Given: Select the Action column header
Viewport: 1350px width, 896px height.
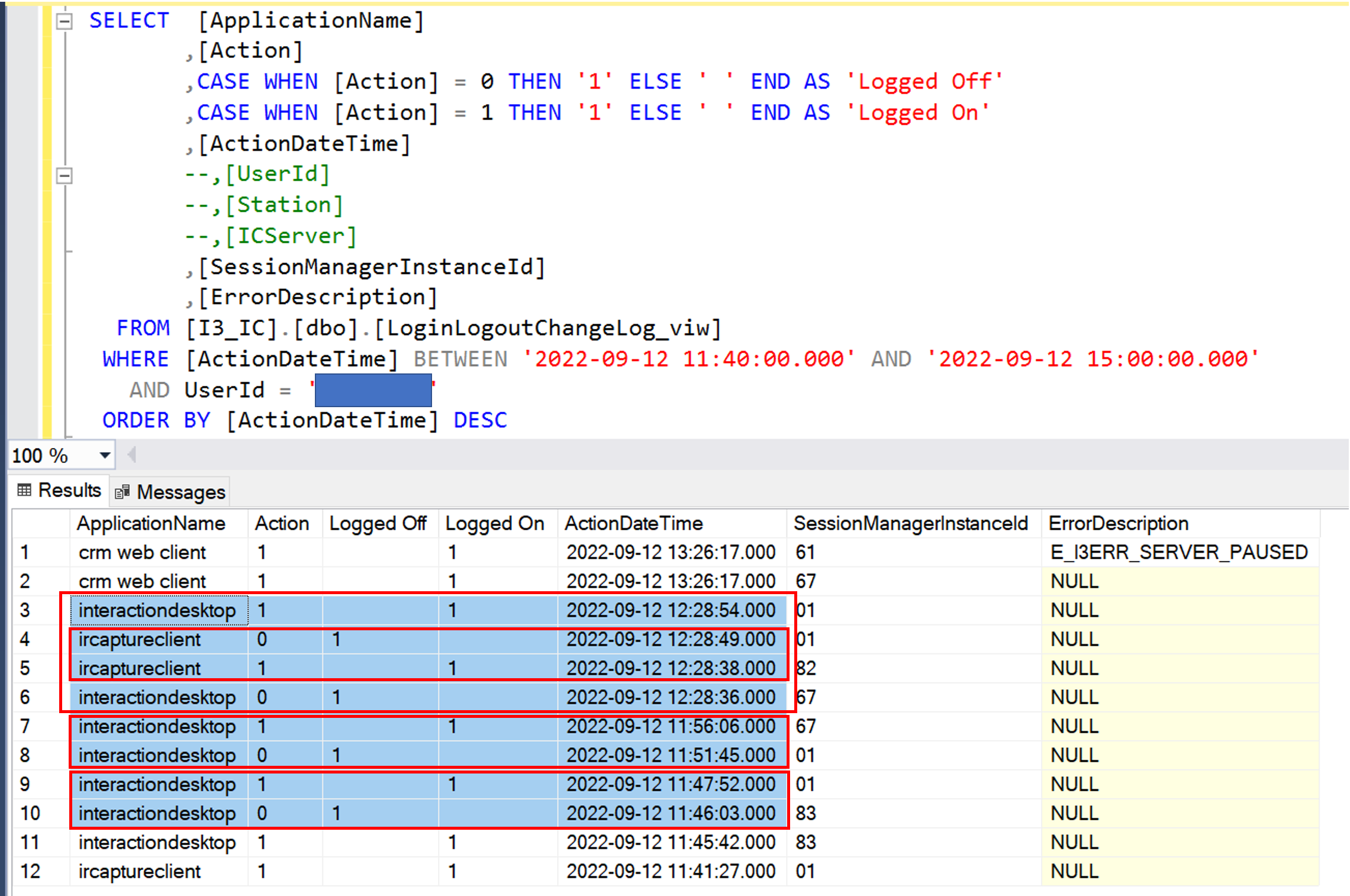Looking at the screenshot, I should tap(282, 524).
